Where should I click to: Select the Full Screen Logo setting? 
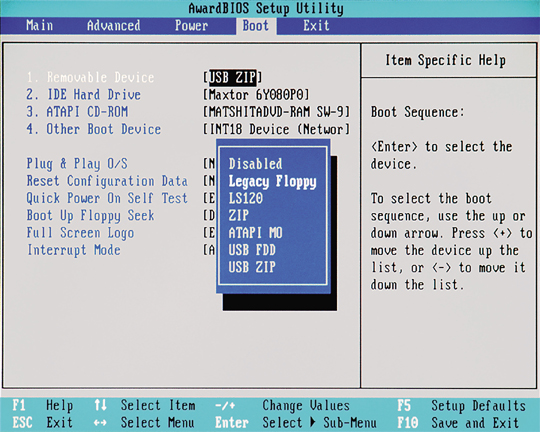tap(80, 233)
